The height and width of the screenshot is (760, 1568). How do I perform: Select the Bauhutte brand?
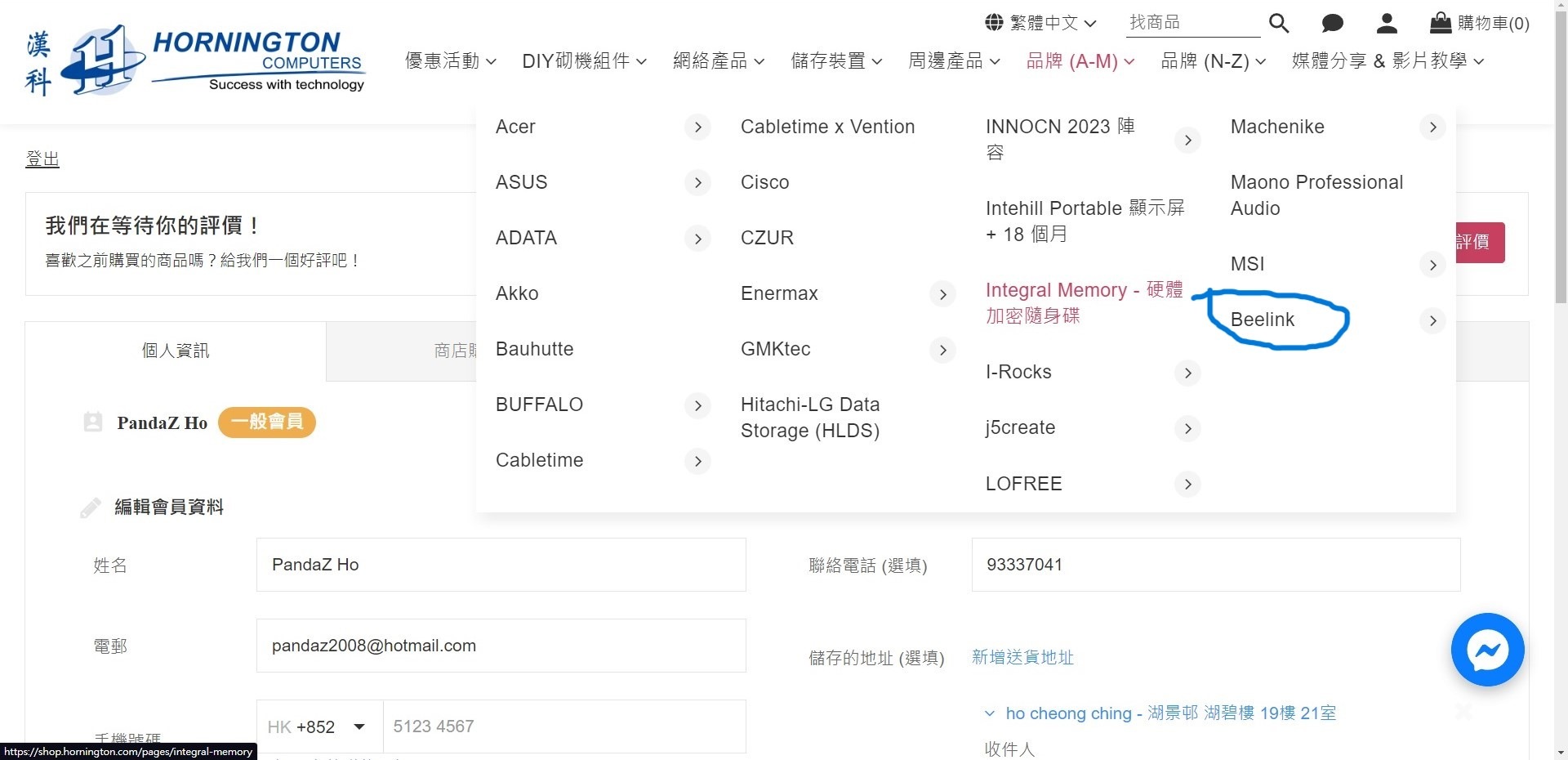535,349
